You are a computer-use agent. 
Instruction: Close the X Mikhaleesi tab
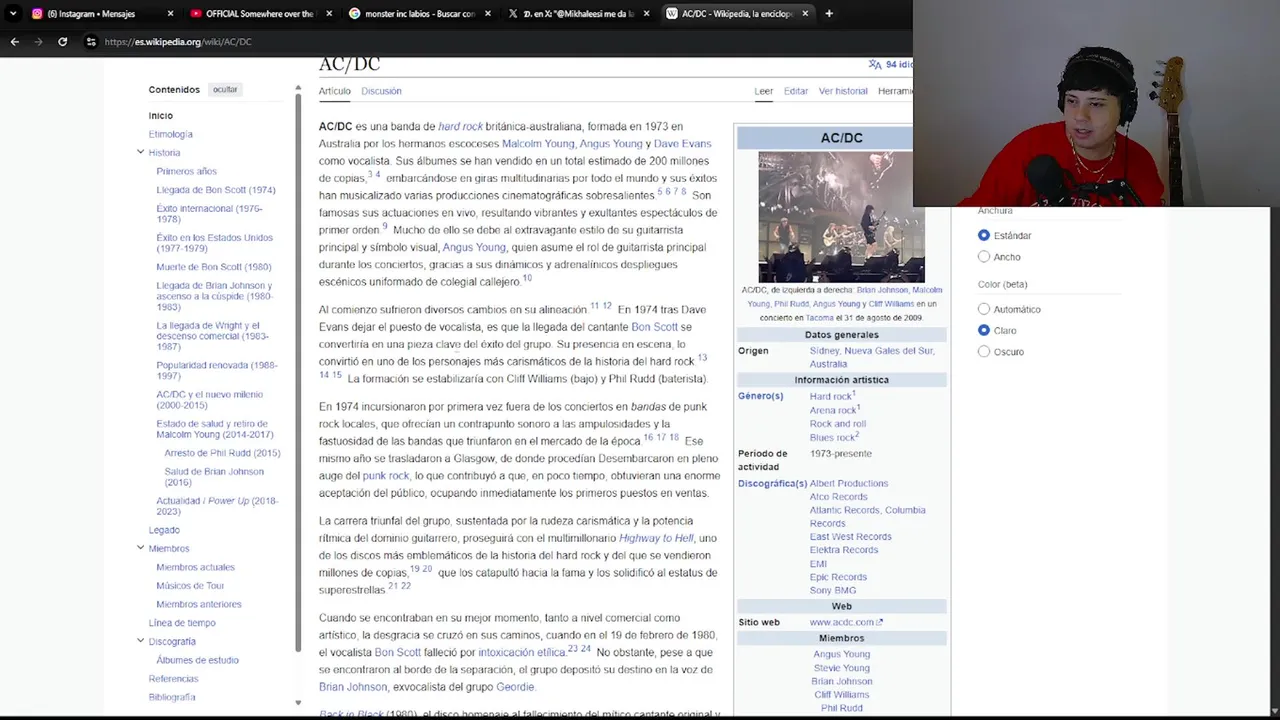click(646, 14)
